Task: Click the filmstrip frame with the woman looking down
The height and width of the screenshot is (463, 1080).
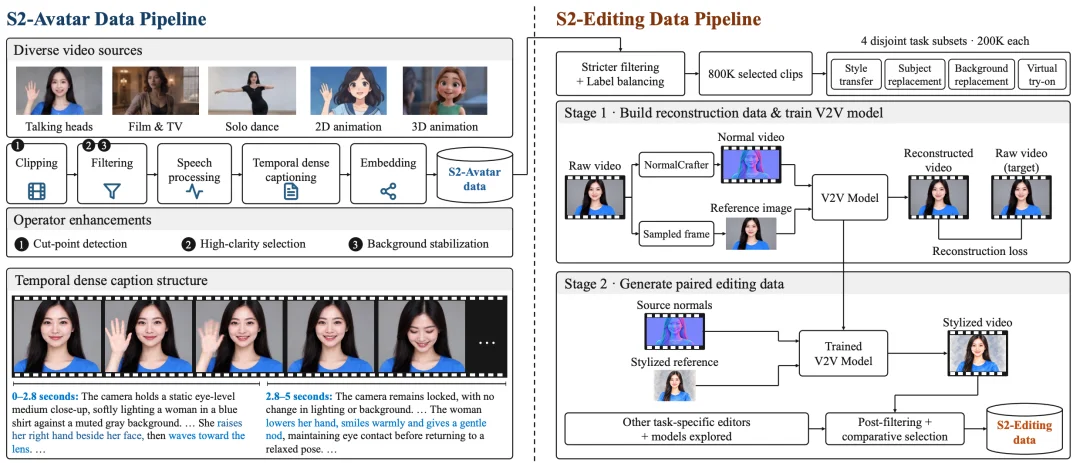Action: [420, 337]
